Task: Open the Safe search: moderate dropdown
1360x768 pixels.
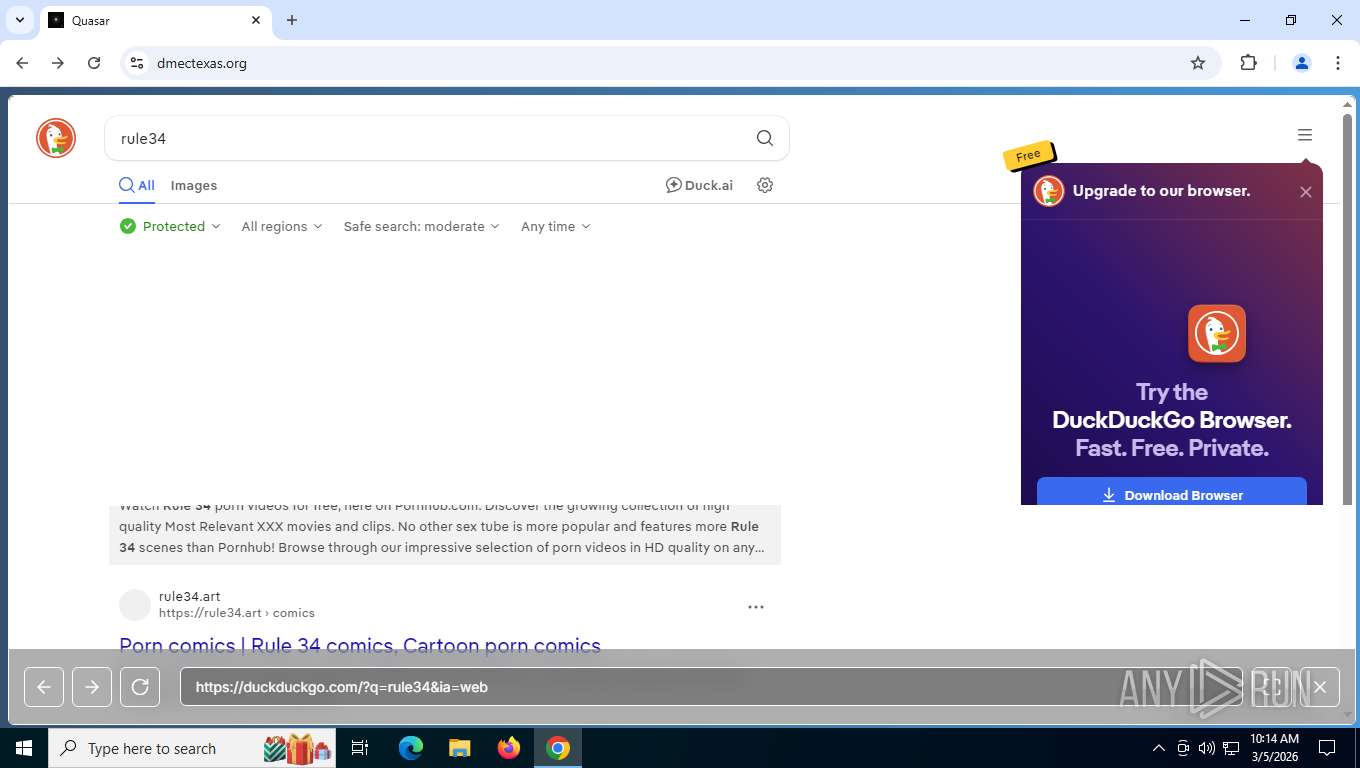Action: click(421, 226)
